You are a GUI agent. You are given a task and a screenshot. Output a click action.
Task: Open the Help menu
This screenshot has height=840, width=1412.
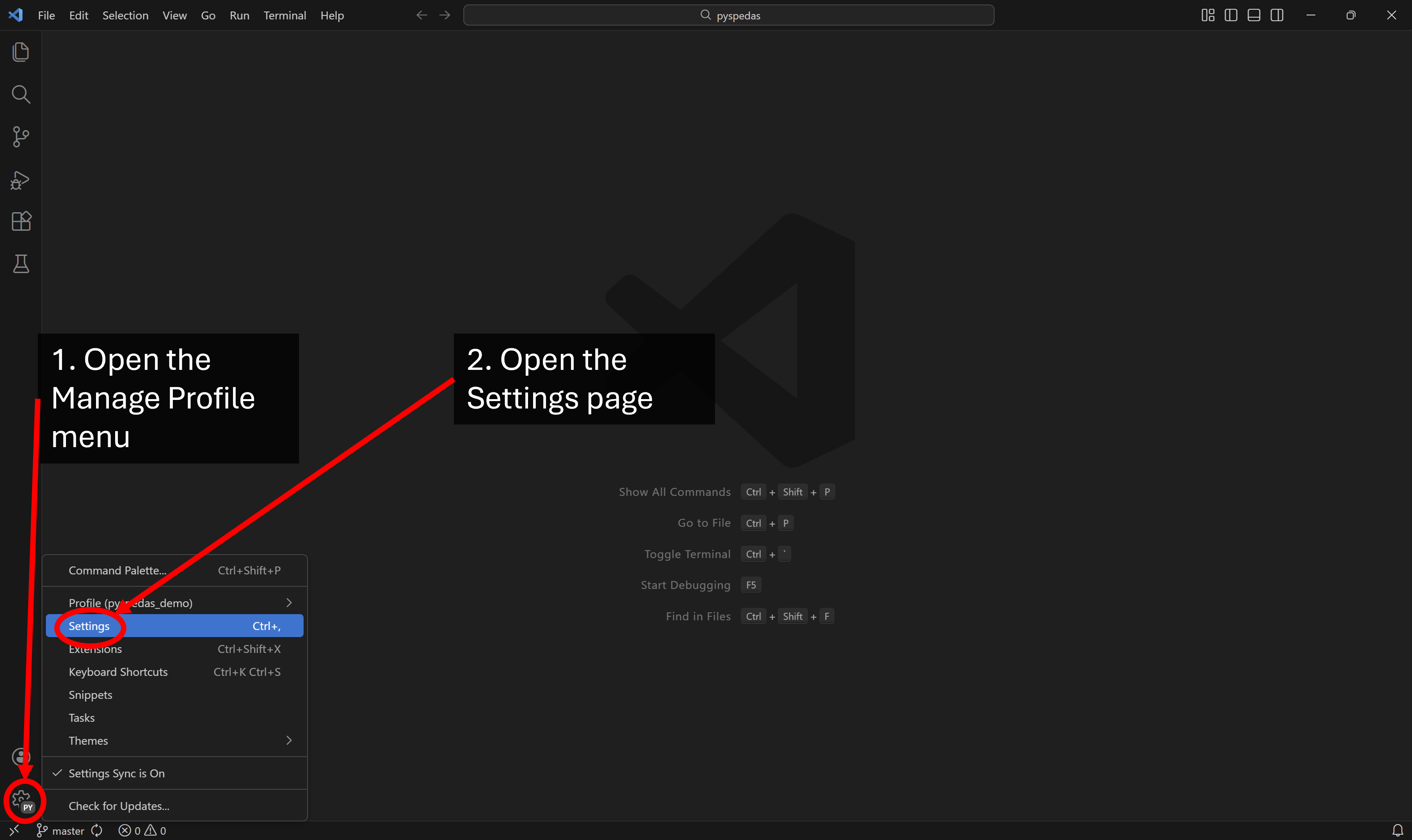coord(332,15)
